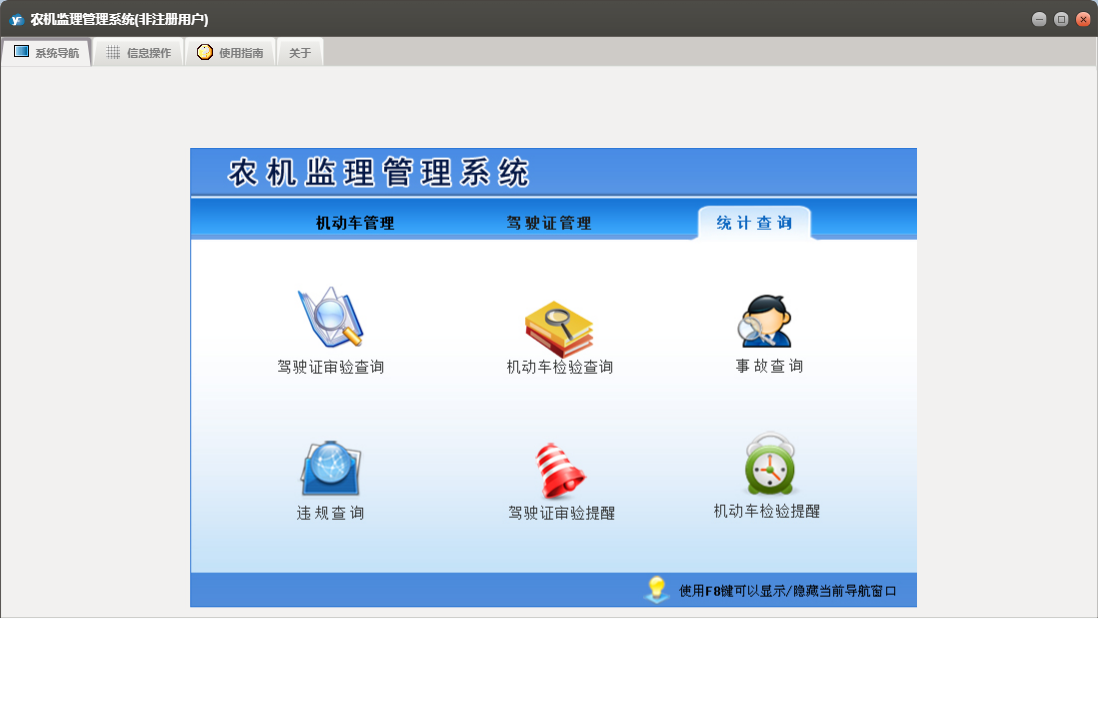Click the 驾驶证审验查询 label
This screenshot has width=1098, height=719.
tap(331, 367)
